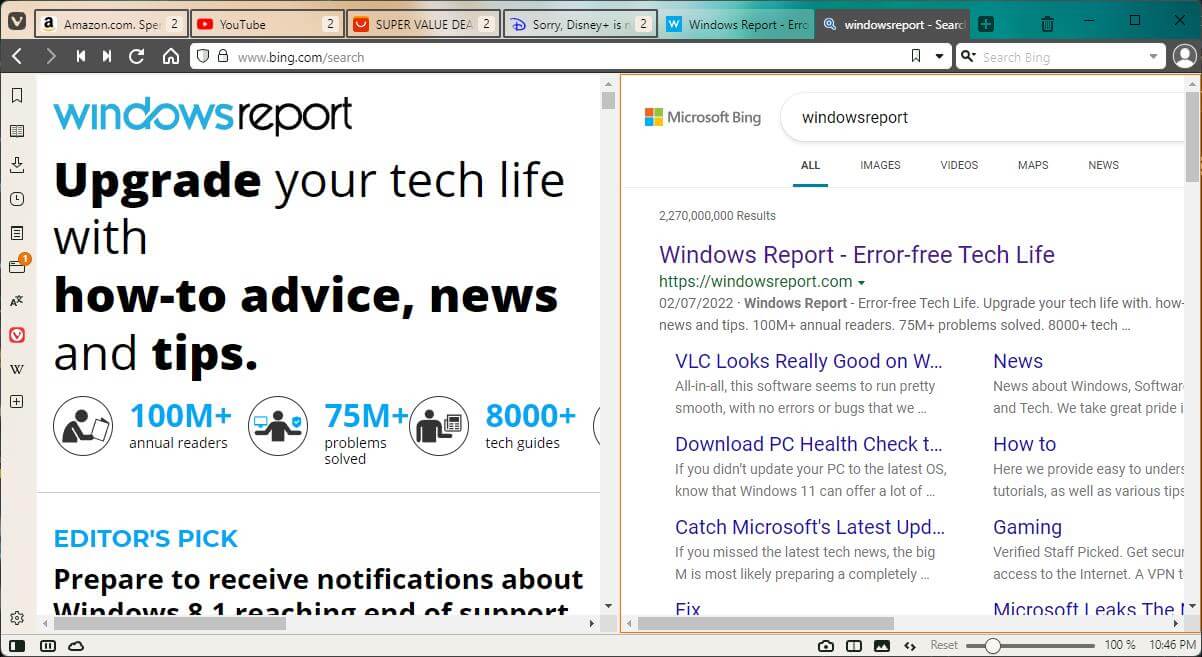This screenshot has width=1202, height=657.
Task: Open the Windows Report search result title
Action: [857, 254]
